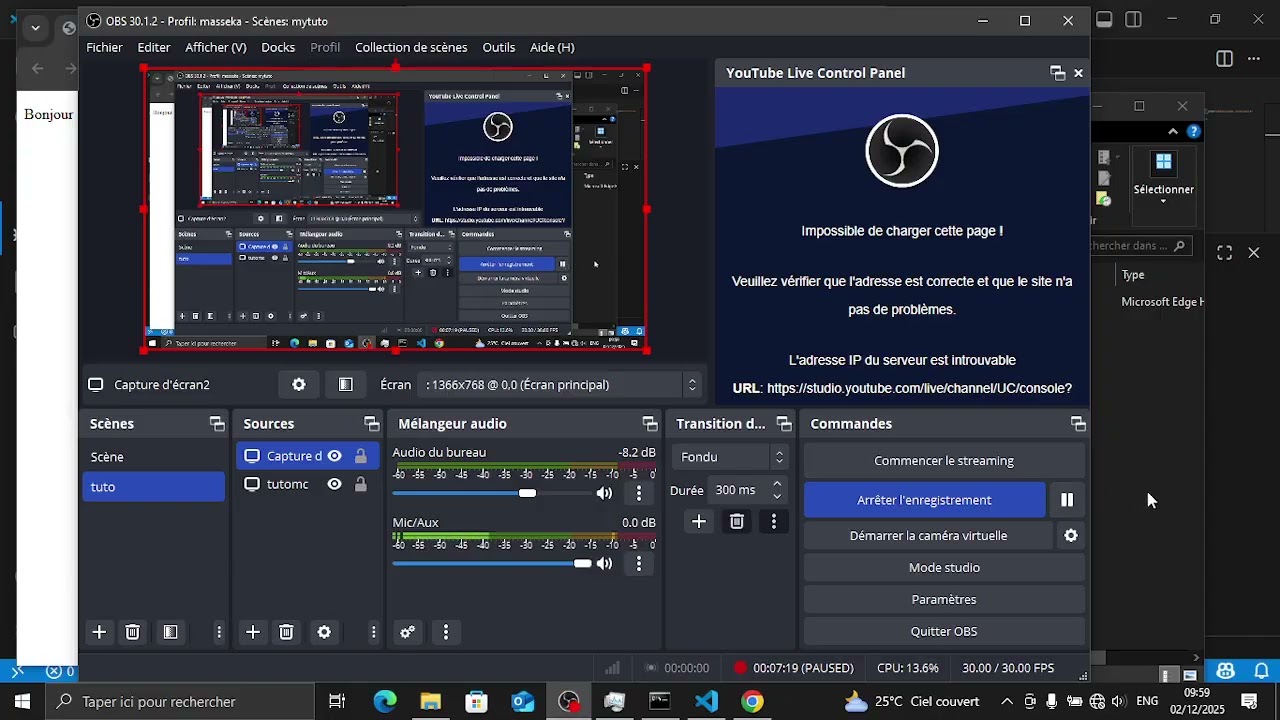Toggle lock on Capture d source
This screenshot has height=720, width=1280.
click(360, 456)
